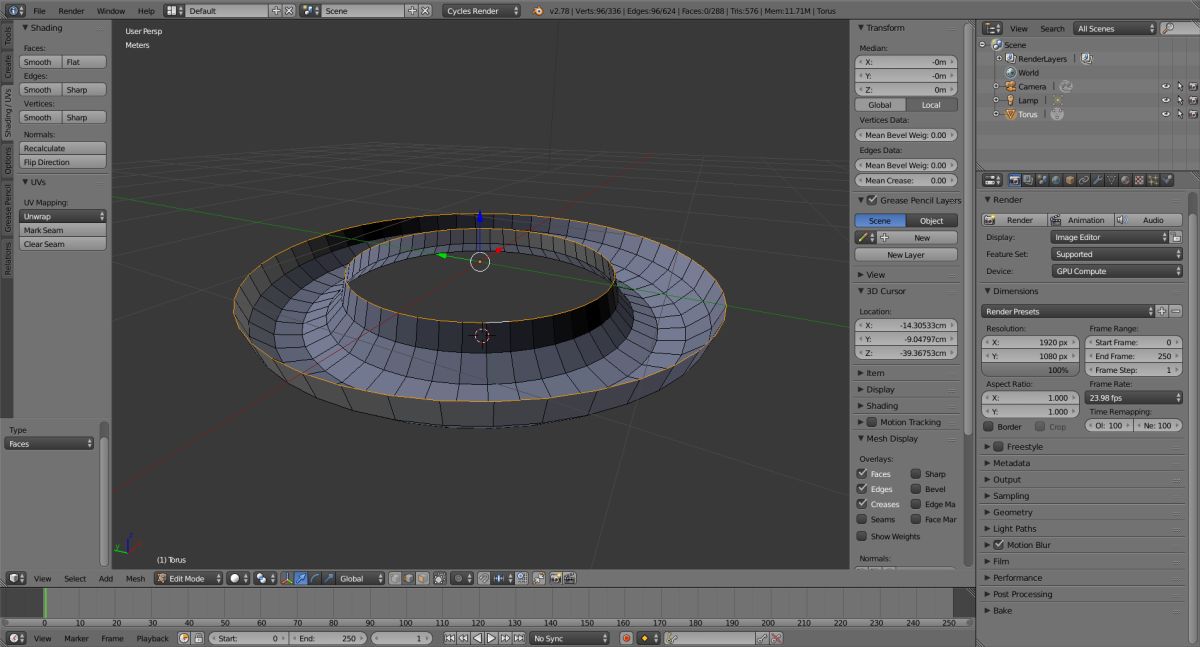Open the World properties tab icon
1200x647 pixels.
(x=1055, y=180)
